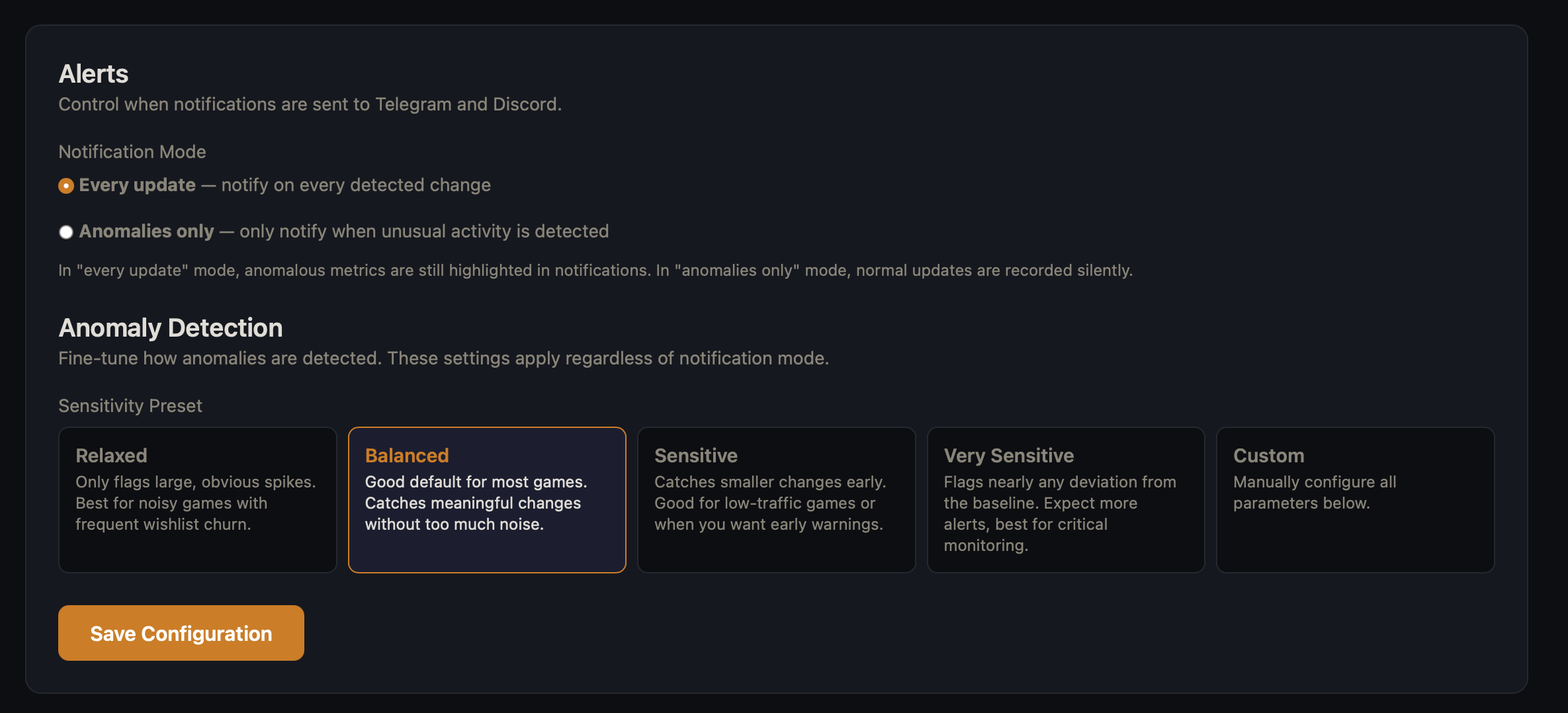Click "notify on every detected change" description
1568x713 pixels.
click(x=356, y=185)
